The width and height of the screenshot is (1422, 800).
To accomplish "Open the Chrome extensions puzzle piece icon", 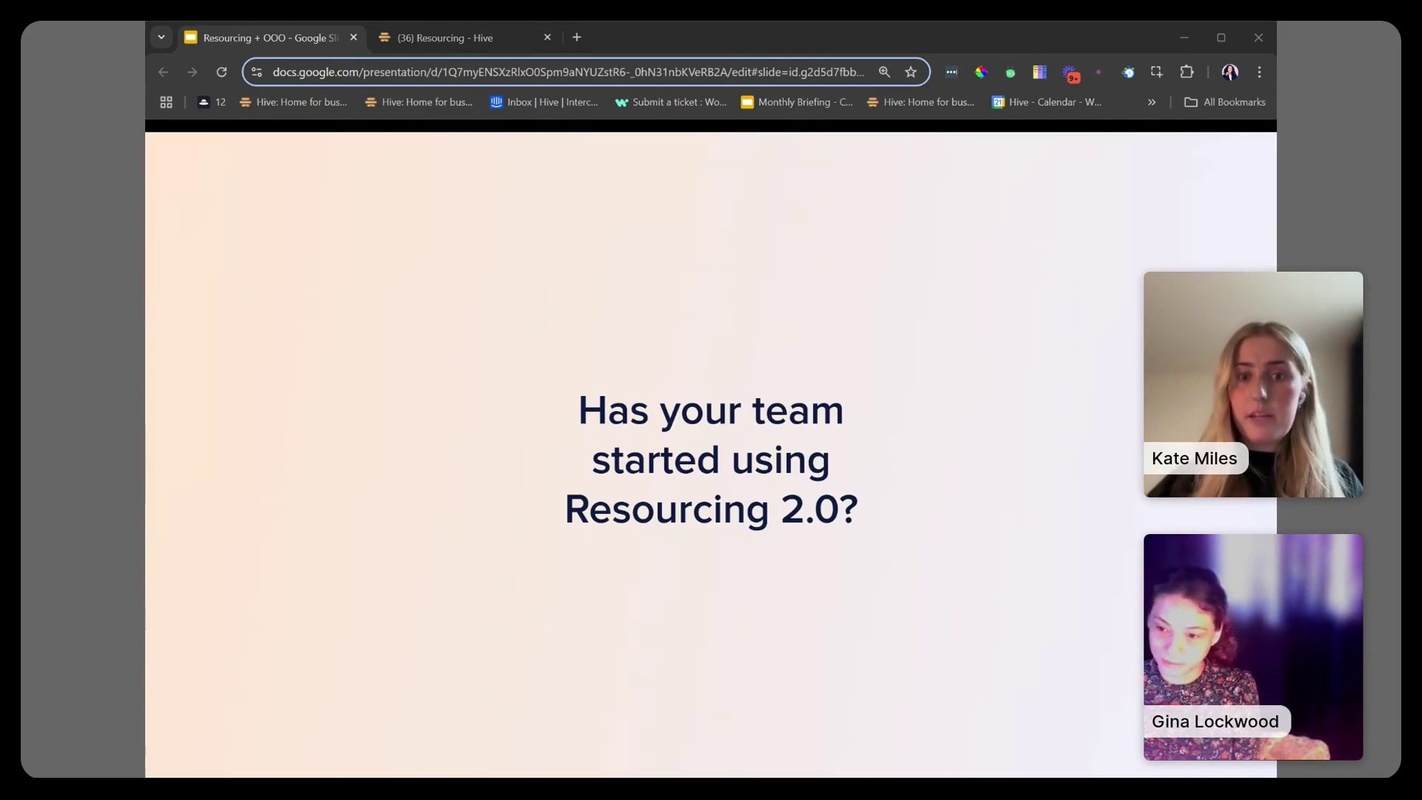I will click(1186, 71).
